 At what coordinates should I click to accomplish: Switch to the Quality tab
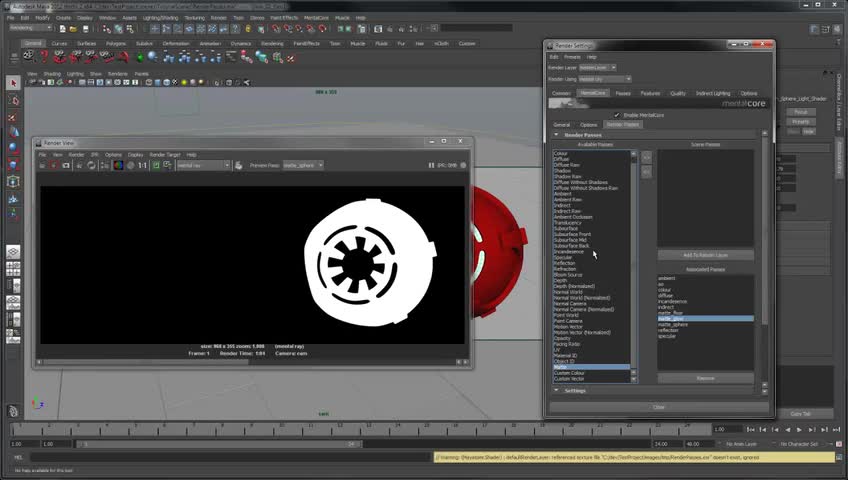677,93
